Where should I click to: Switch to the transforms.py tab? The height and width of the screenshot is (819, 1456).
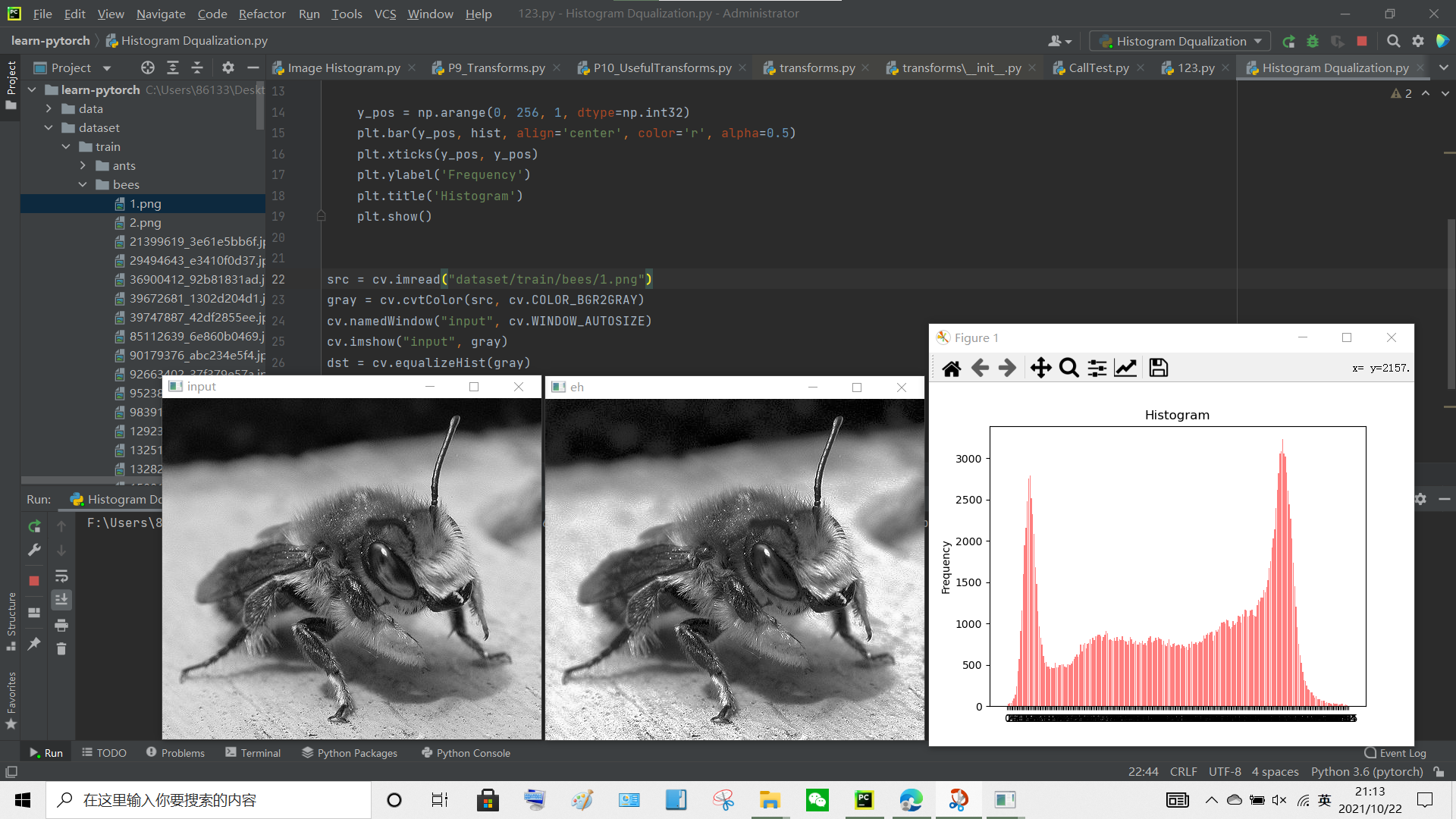click(815, 67)
